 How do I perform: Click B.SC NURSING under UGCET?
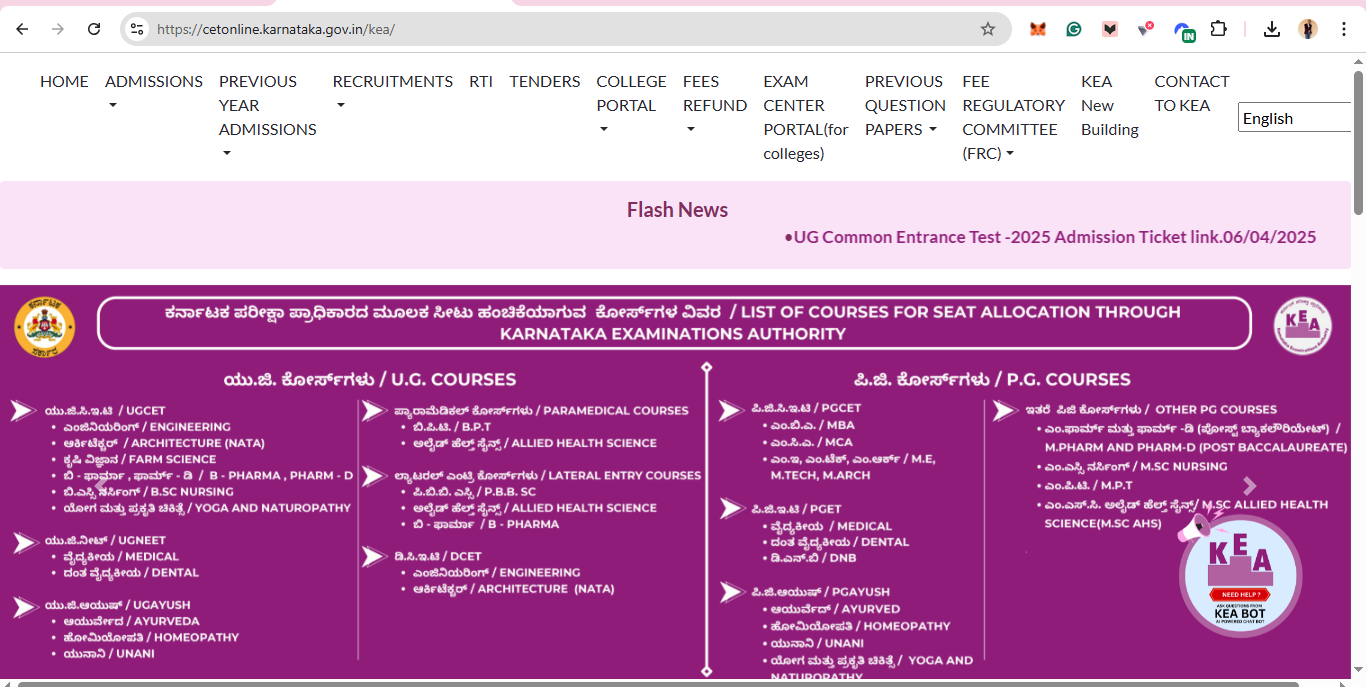148,492
